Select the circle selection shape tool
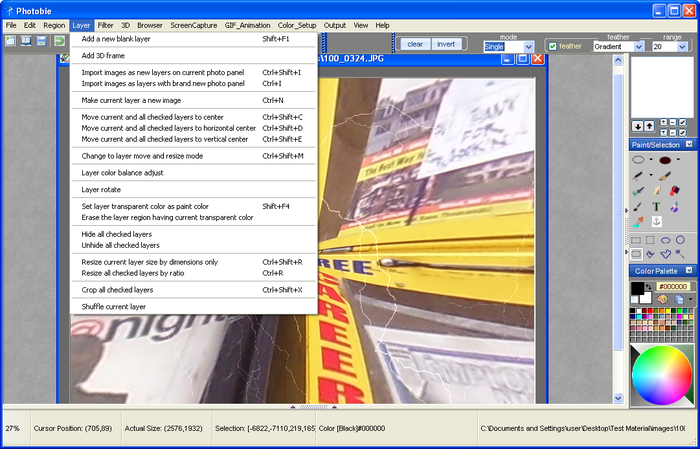The image size is (700, 449). (680, 240)
